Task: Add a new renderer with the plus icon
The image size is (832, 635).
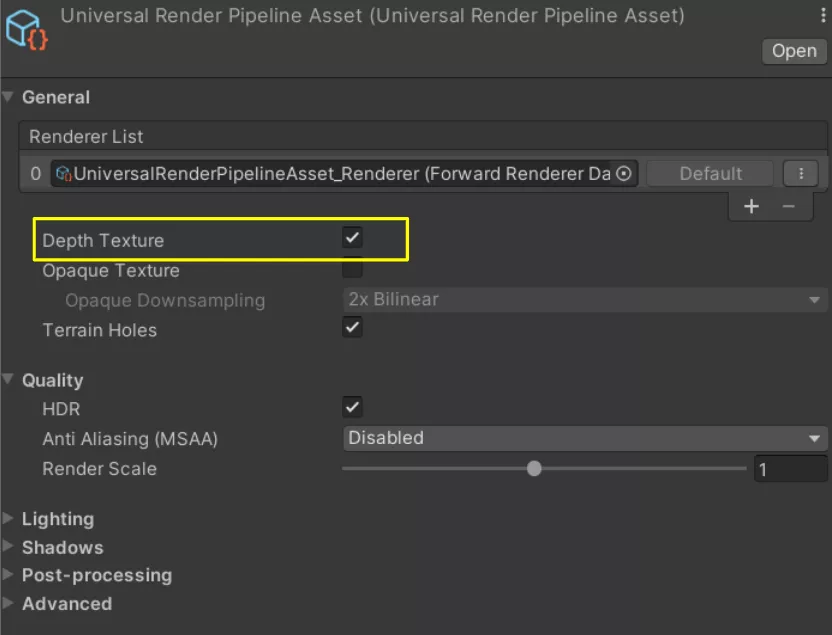Action: pos(750,206)
